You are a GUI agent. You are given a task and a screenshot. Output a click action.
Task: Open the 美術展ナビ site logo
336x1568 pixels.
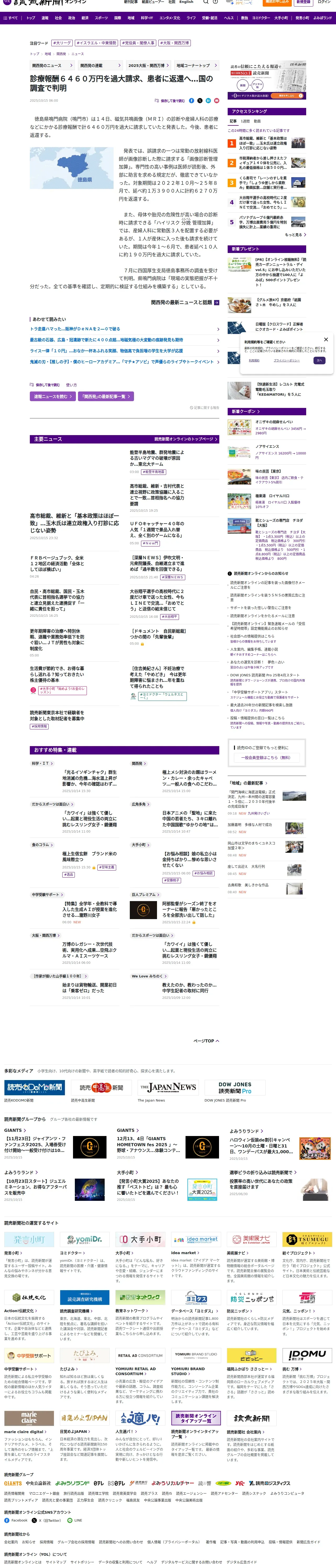(x=252, y=1239)
